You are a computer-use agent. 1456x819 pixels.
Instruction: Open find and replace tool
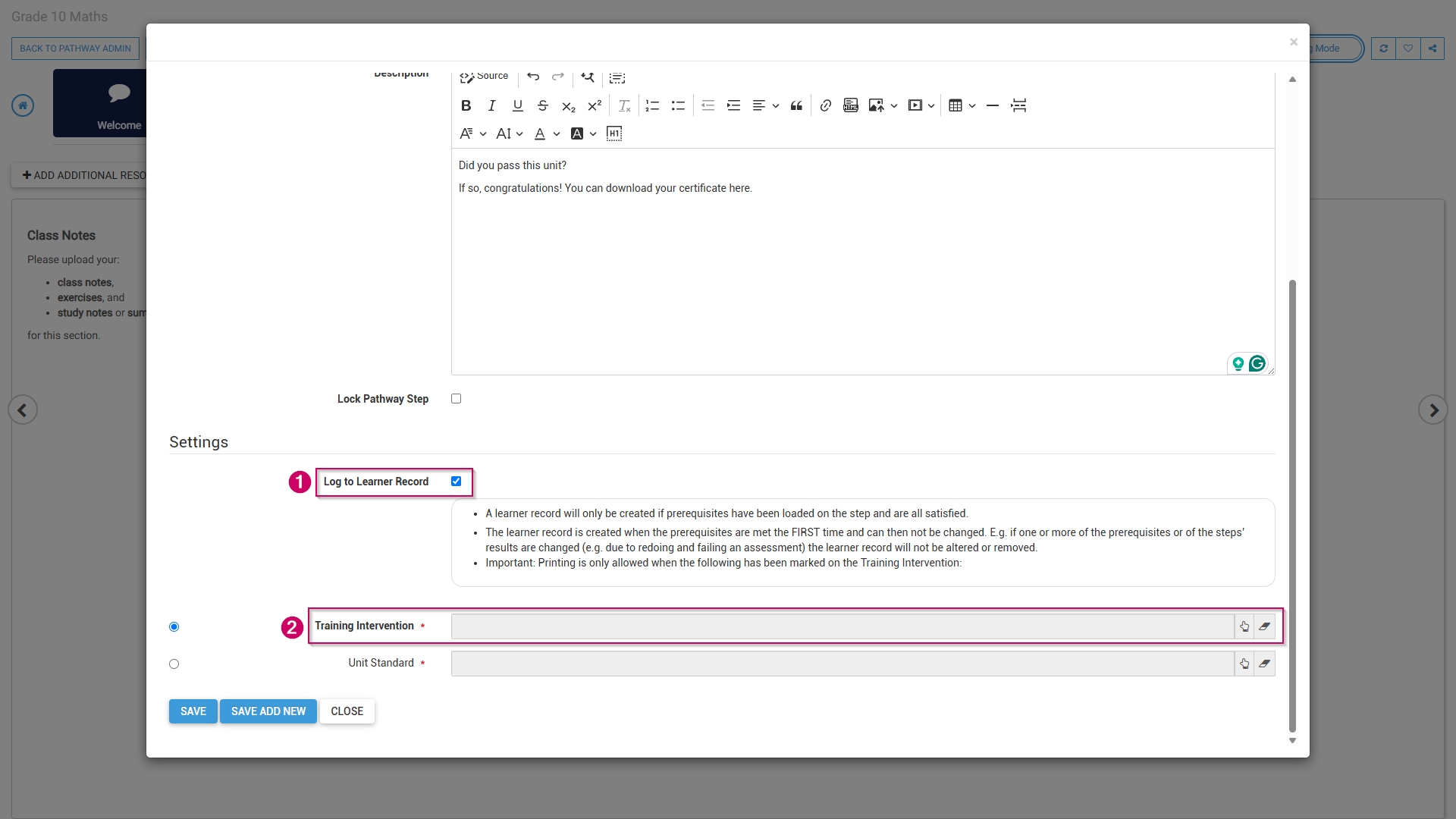tap(588, 77)
